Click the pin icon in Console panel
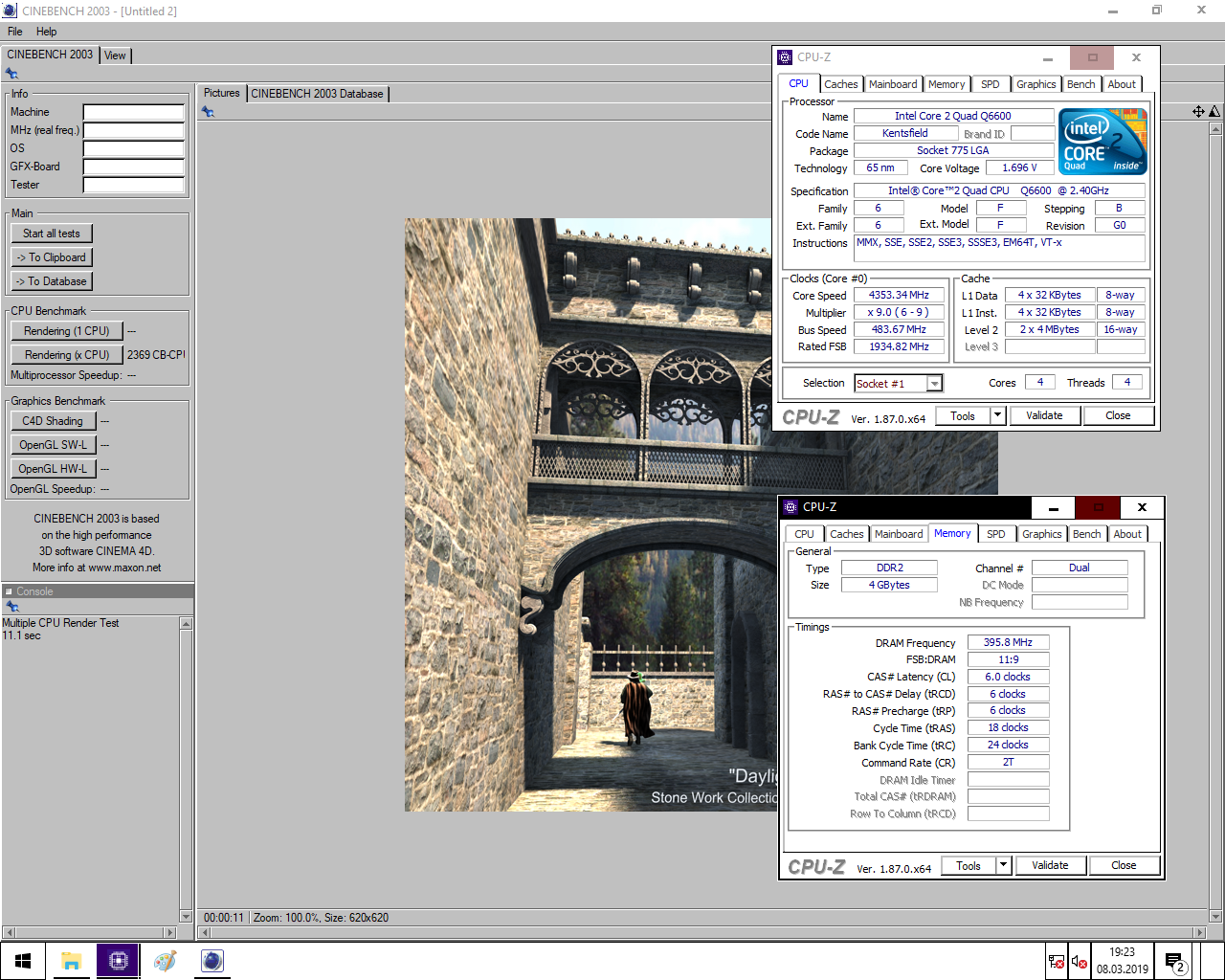This screenshot has width=1225, height=980. pos(11,607)
